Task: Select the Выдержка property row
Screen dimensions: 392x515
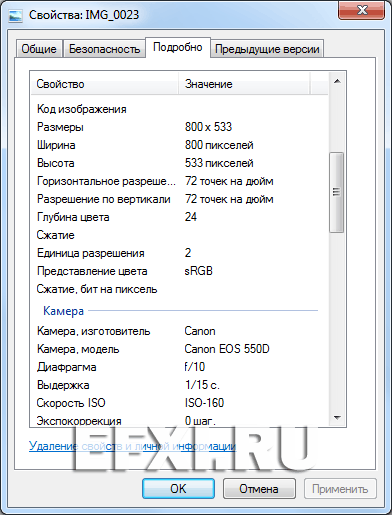Action: tap(179, 385)
